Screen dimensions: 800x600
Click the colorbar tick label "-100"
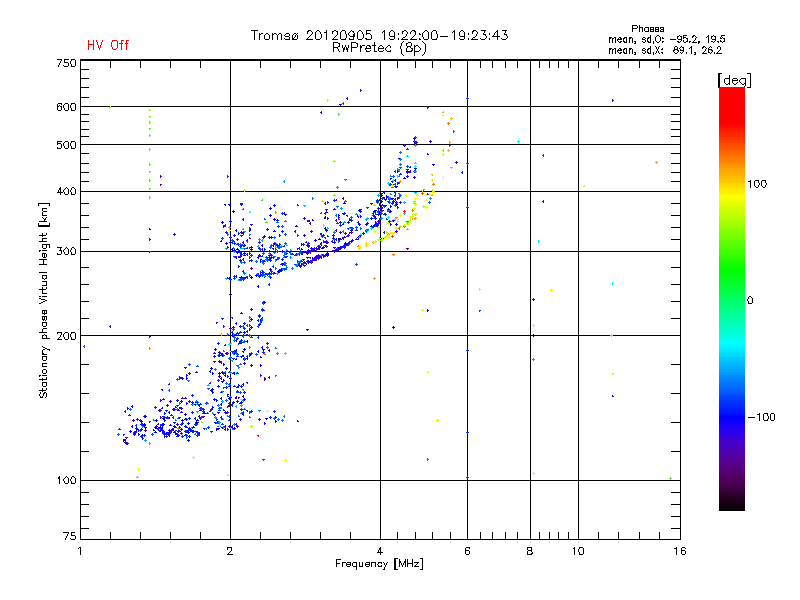click(x=761, y=417)
